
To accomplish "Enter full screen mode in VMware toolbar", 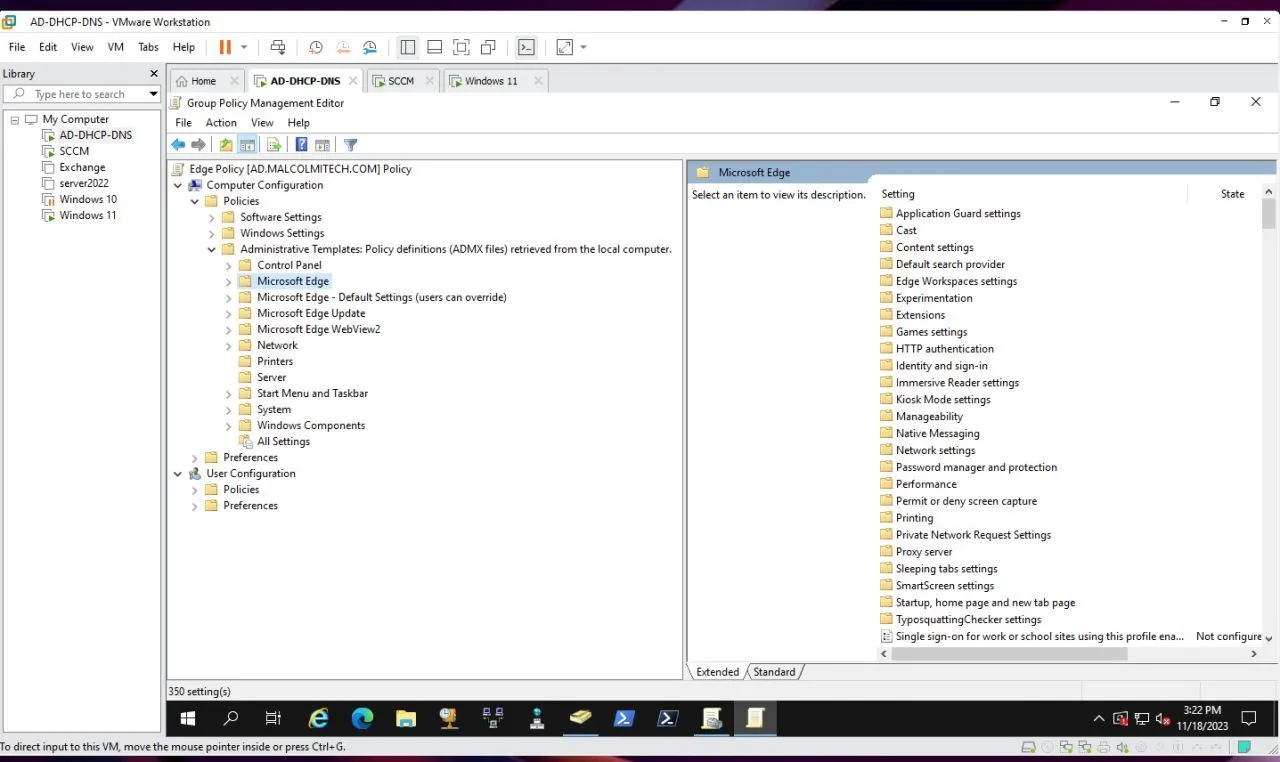I will (x=461, y=47).
